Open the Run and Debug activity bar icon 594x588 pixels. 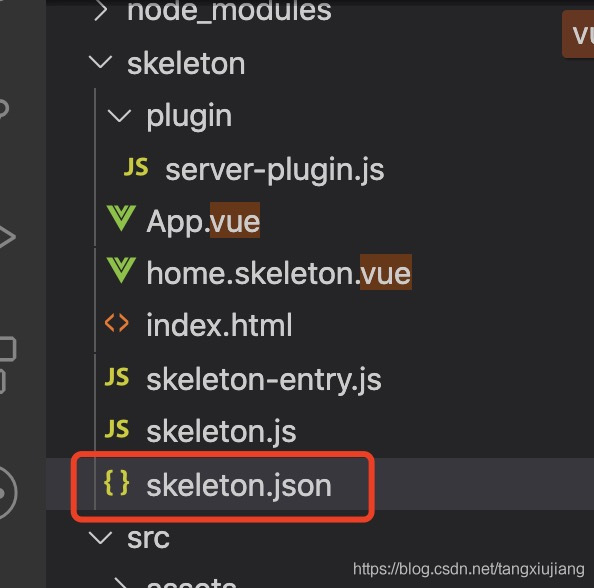pos(6,236)
